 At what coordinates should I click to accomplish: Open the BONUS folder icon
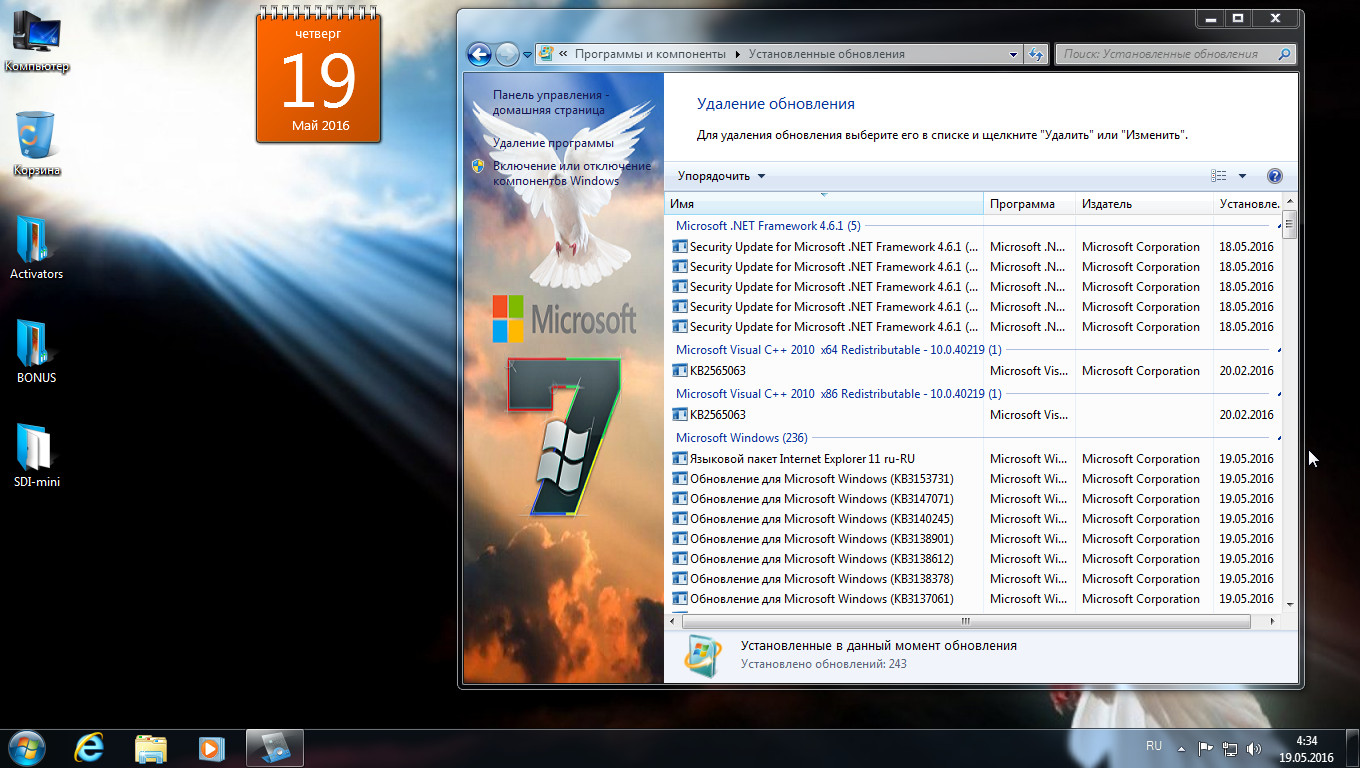click(37, 352)
